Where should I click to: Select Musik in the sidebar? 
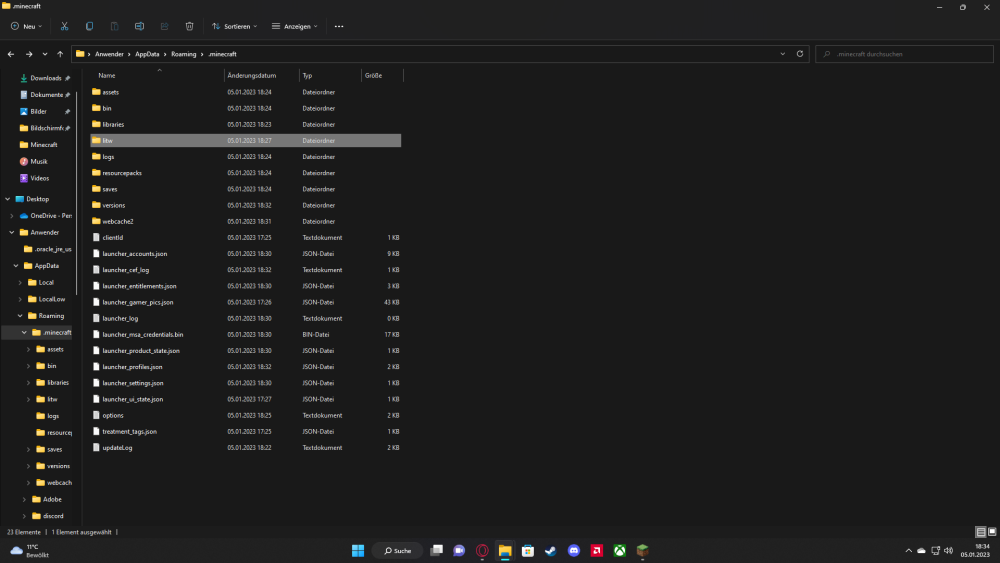(39, 161)
